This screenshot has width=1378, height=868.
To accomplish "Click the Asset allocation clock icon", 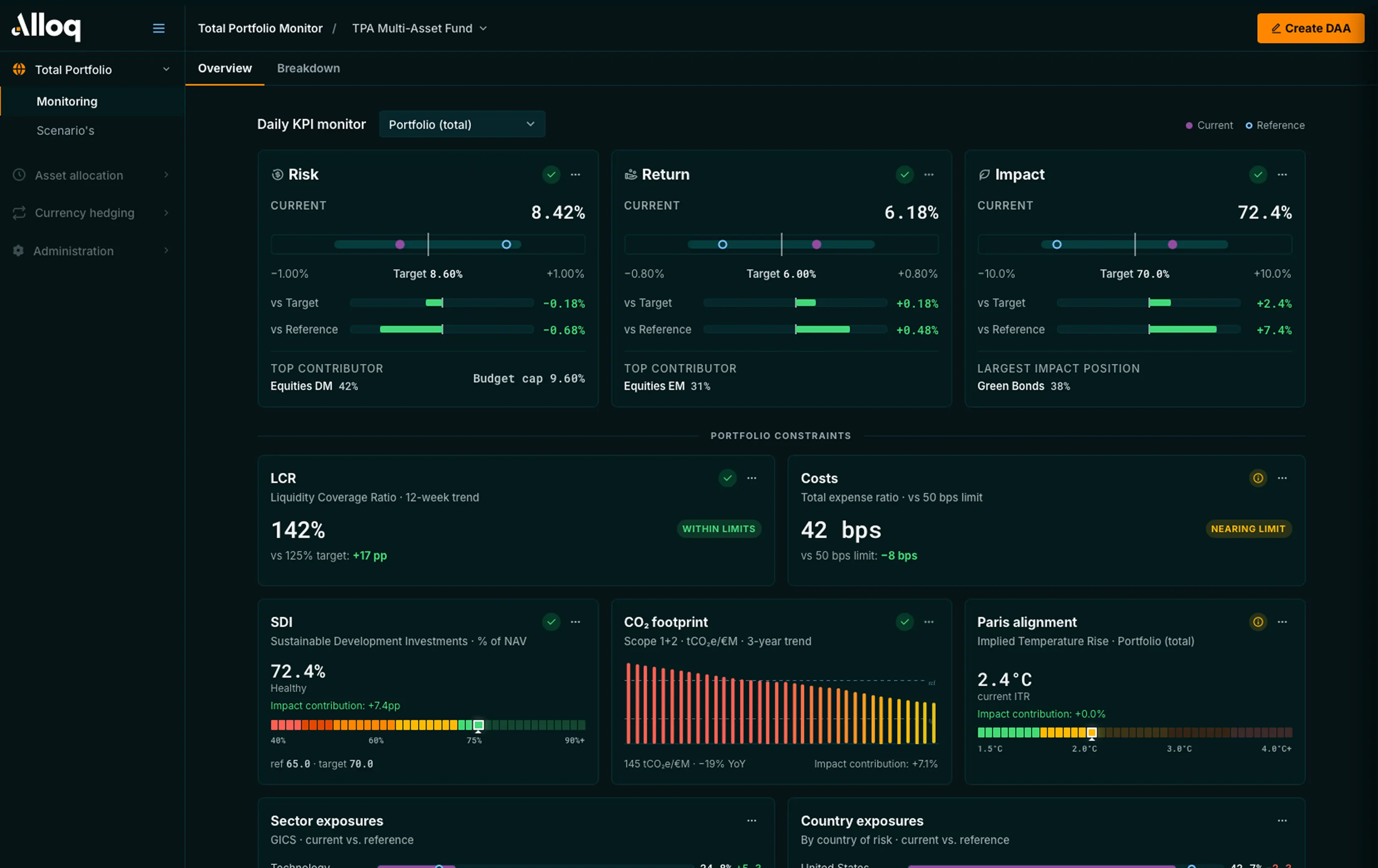I will tap(19, 175).
